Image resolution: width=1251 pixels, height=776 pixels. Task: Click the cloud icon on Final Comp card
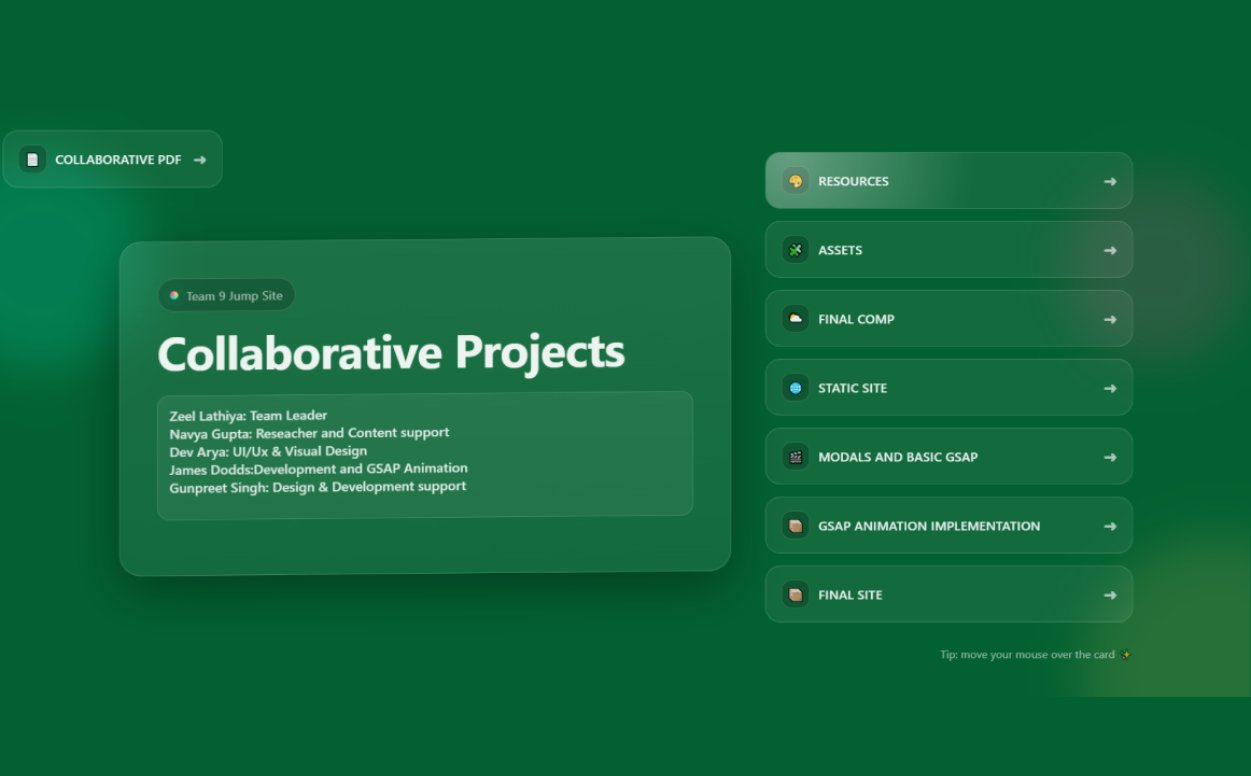(795, 319)
